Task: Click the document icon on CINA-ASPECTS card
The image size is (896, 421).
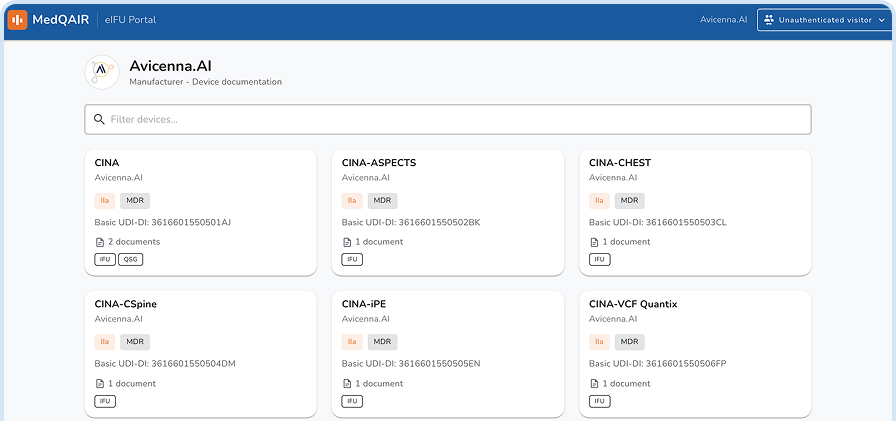Action: tap(347, 242)
